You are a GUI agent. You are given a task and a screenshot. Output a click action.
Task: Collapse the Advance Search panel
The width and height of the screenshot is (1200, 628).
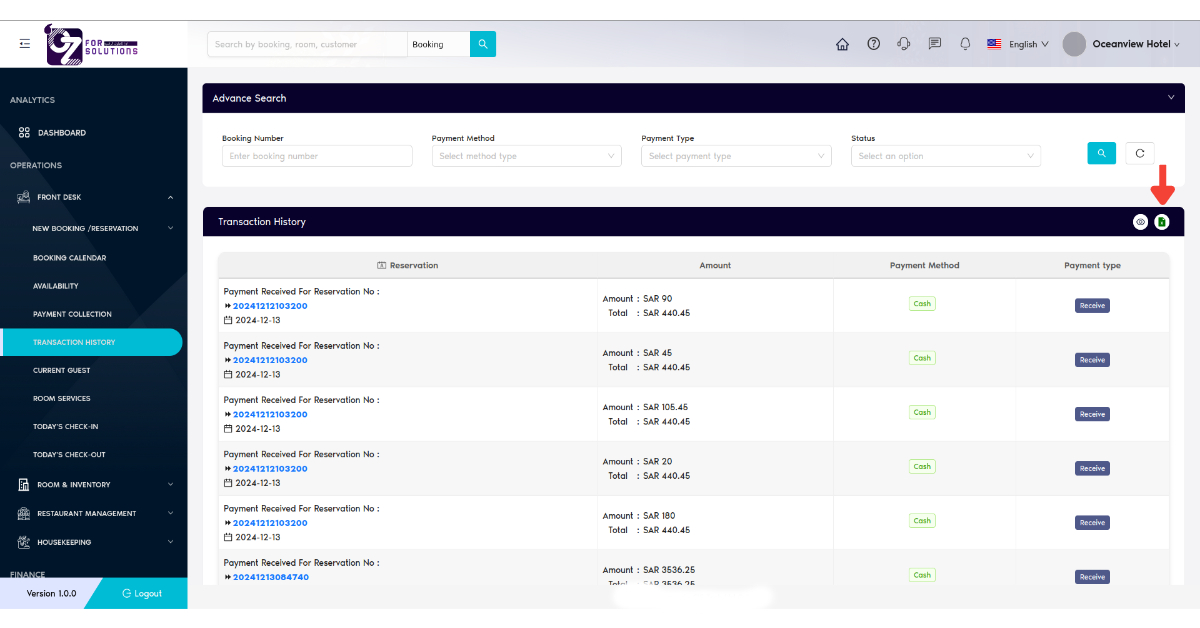click(1171, 97)
